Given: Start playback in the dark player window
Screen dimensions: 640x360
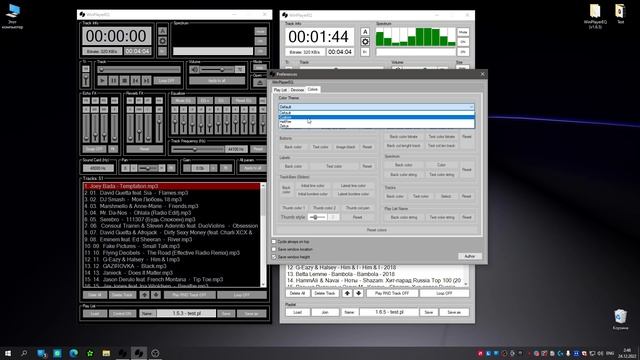Looking at the screenshot, I should tap(102, 81).
